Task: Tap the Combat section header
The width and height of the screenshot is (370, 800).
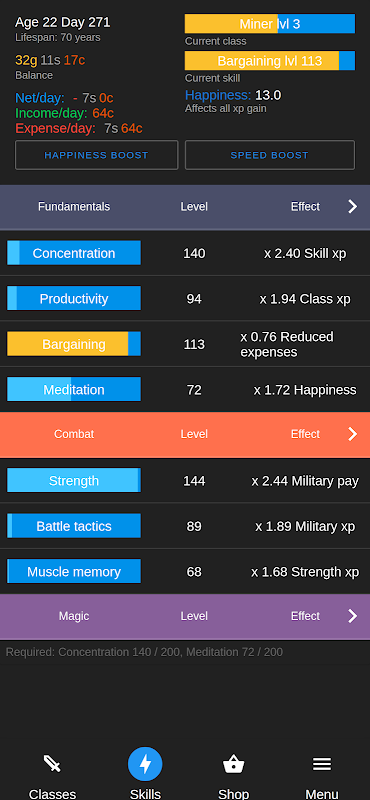Action: 185,434
